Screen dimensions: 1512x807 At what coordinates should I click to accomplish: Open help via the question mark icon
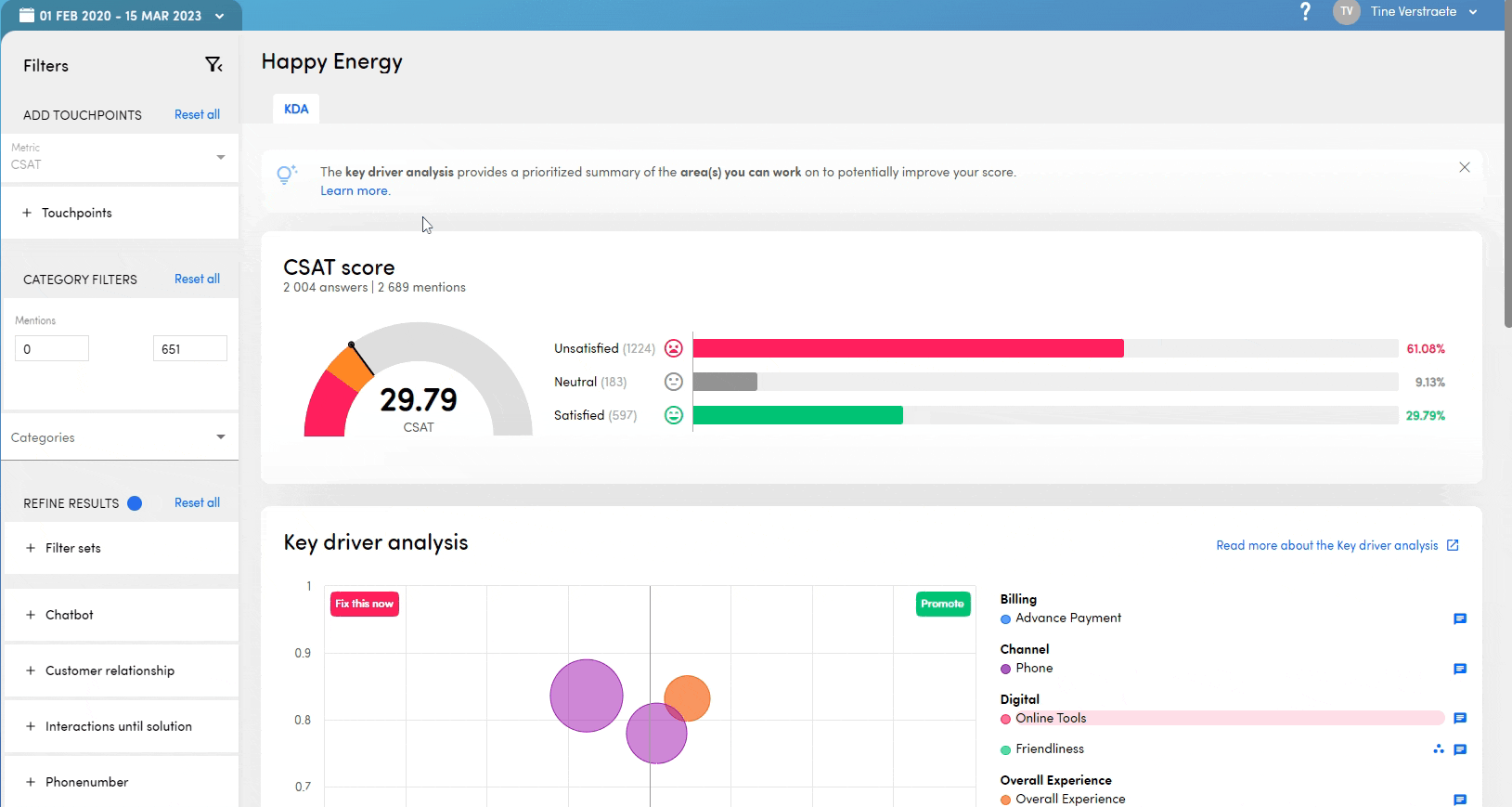click(x=1305, y=12)
